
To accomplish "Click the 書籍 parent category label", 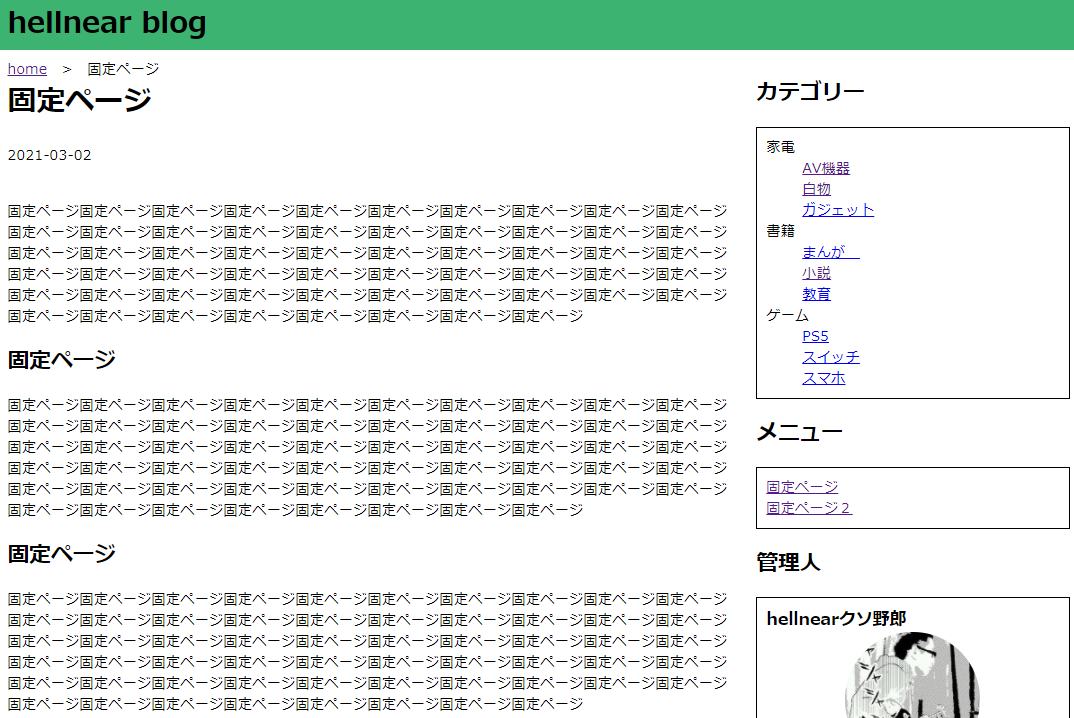I will coord(780,231).
